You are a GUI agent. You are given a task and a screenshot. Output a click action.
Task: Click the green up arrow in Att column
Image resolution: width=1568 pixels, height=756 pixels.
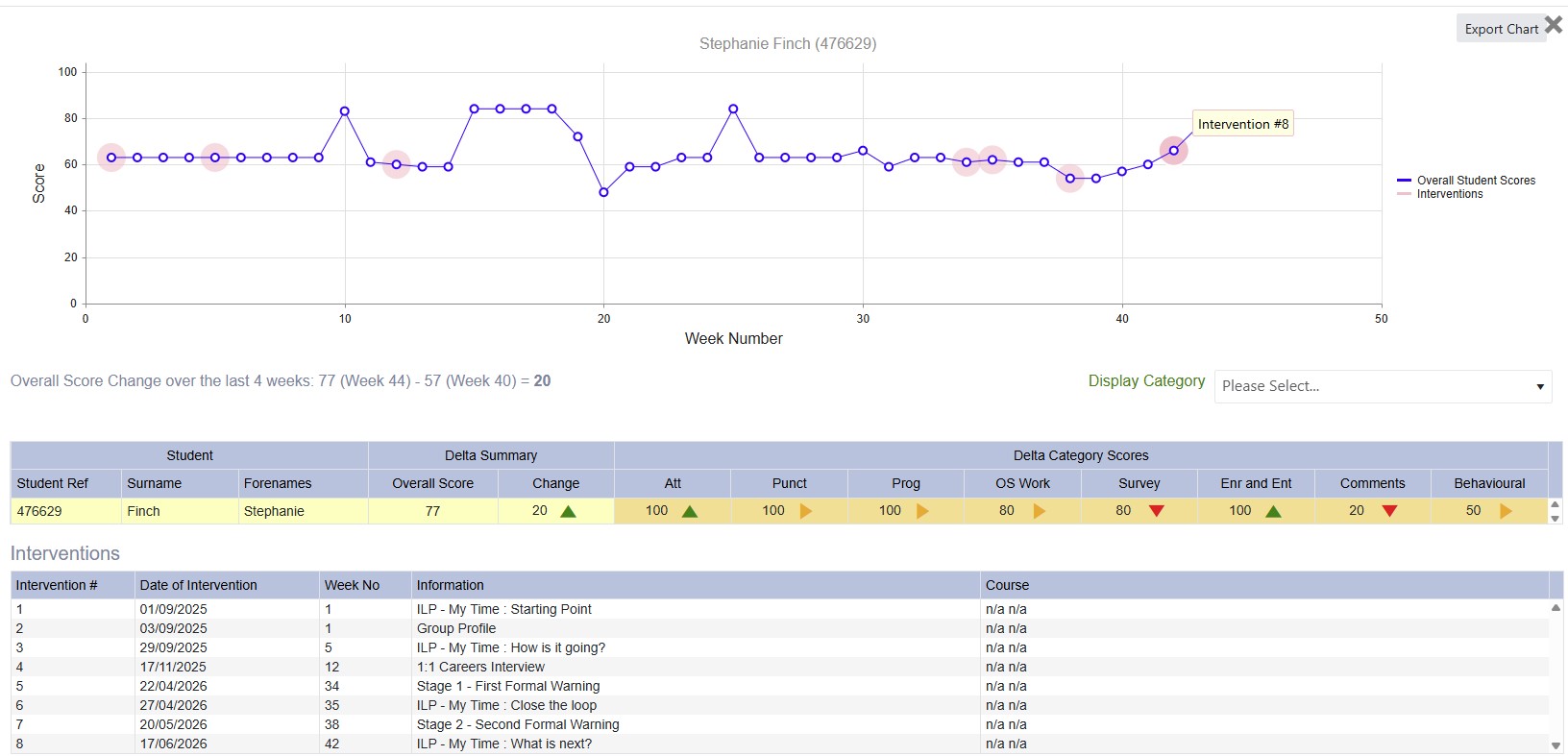[x=689, y=511]
